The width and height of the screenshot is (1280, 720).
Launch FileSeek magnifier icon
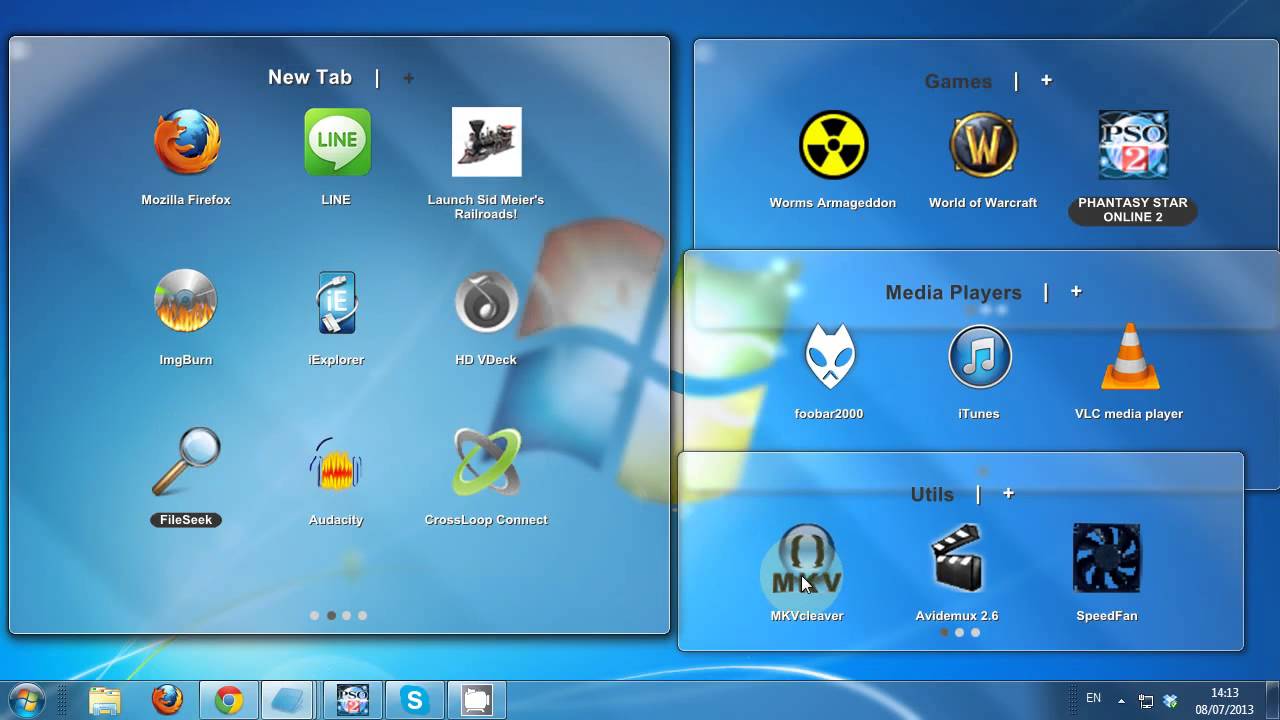[186, 461]
